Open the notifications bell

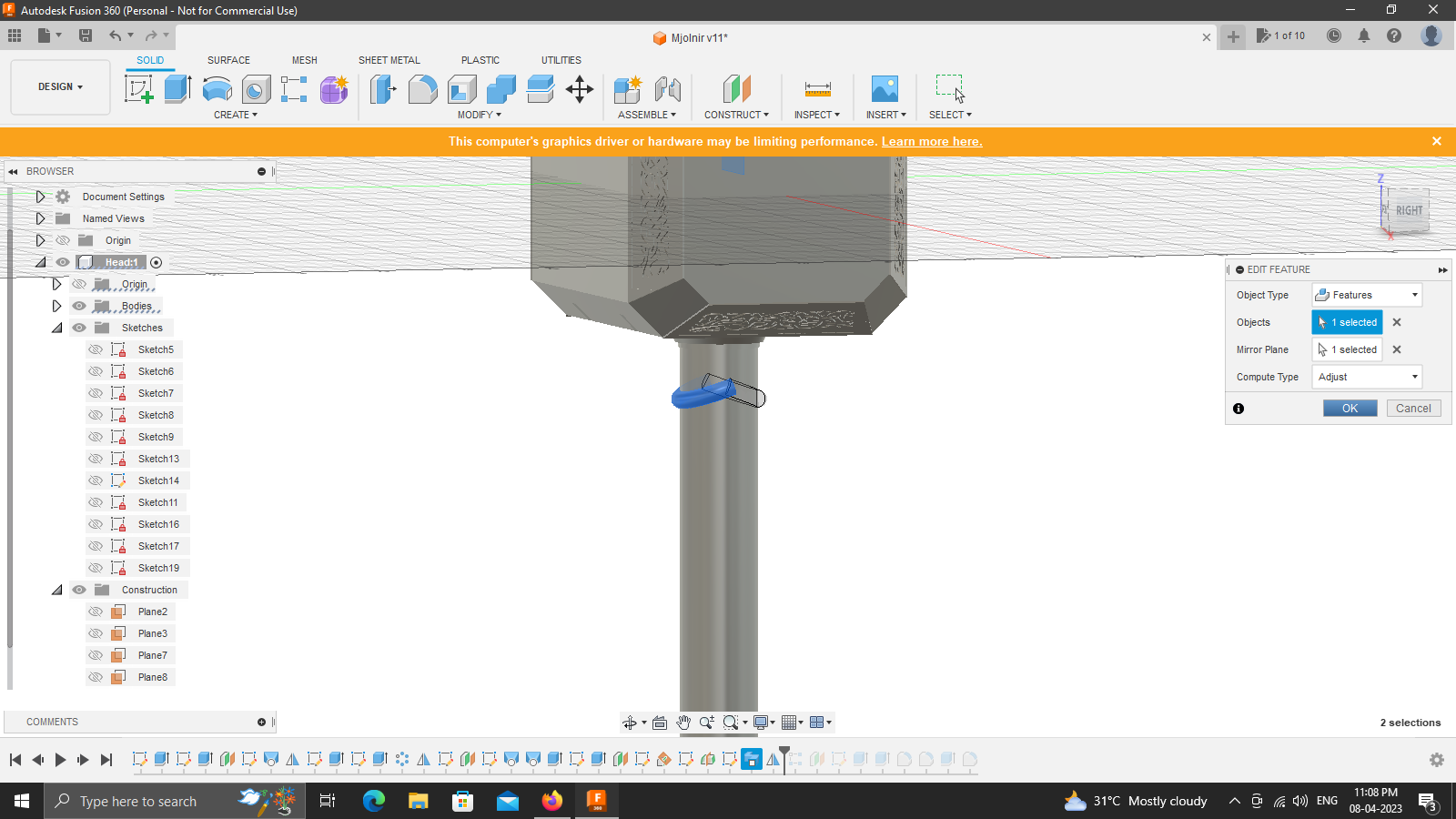tap(1365, 35)
